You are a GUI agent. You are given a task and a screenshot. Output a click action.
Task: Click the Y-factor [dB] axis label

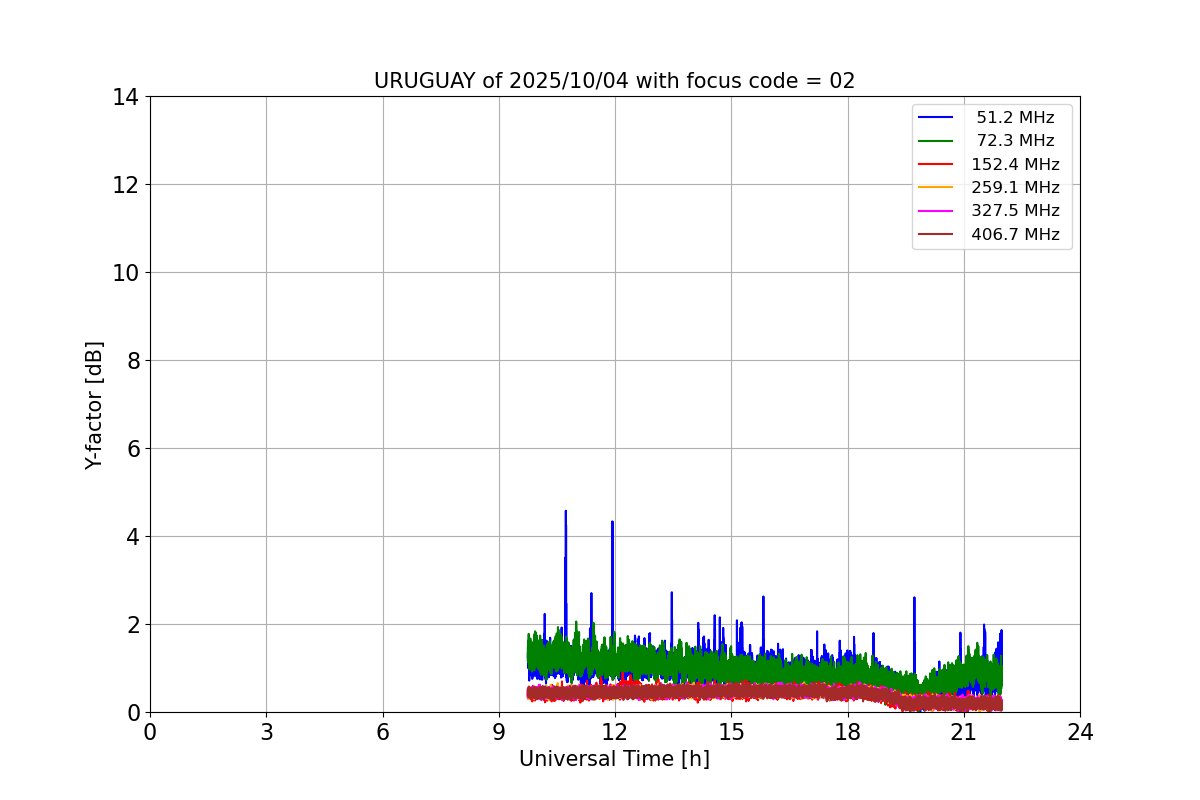[x=94, y=405]
